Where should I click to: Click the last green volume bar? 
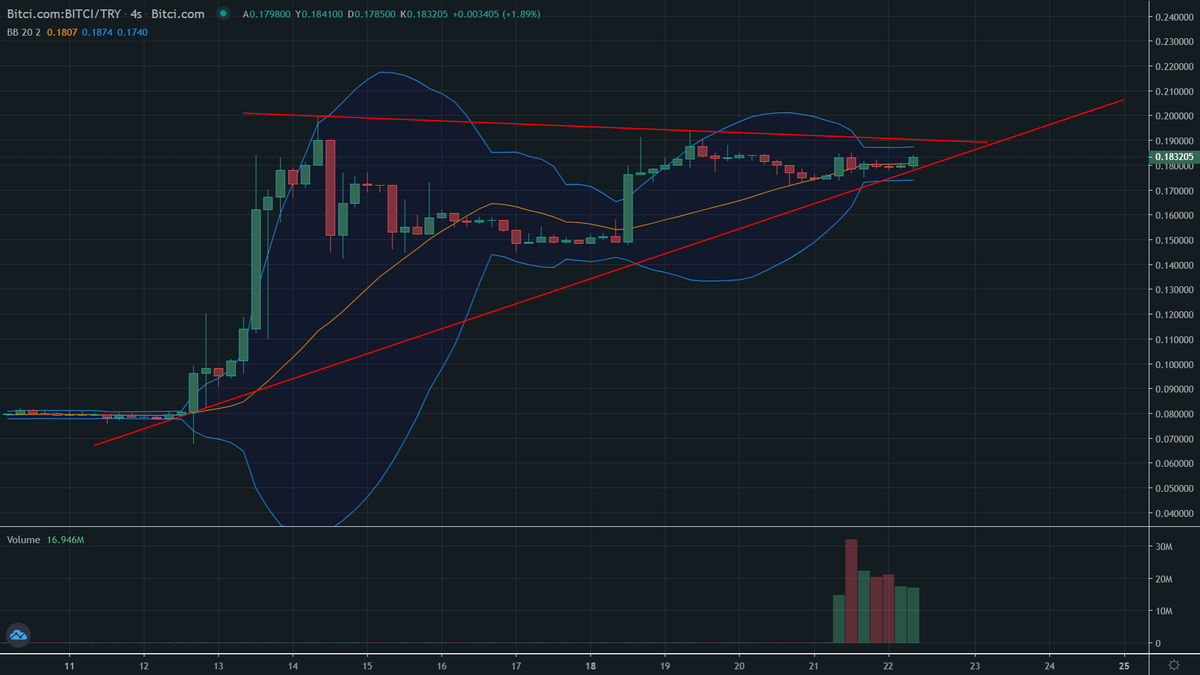point(913,615)
